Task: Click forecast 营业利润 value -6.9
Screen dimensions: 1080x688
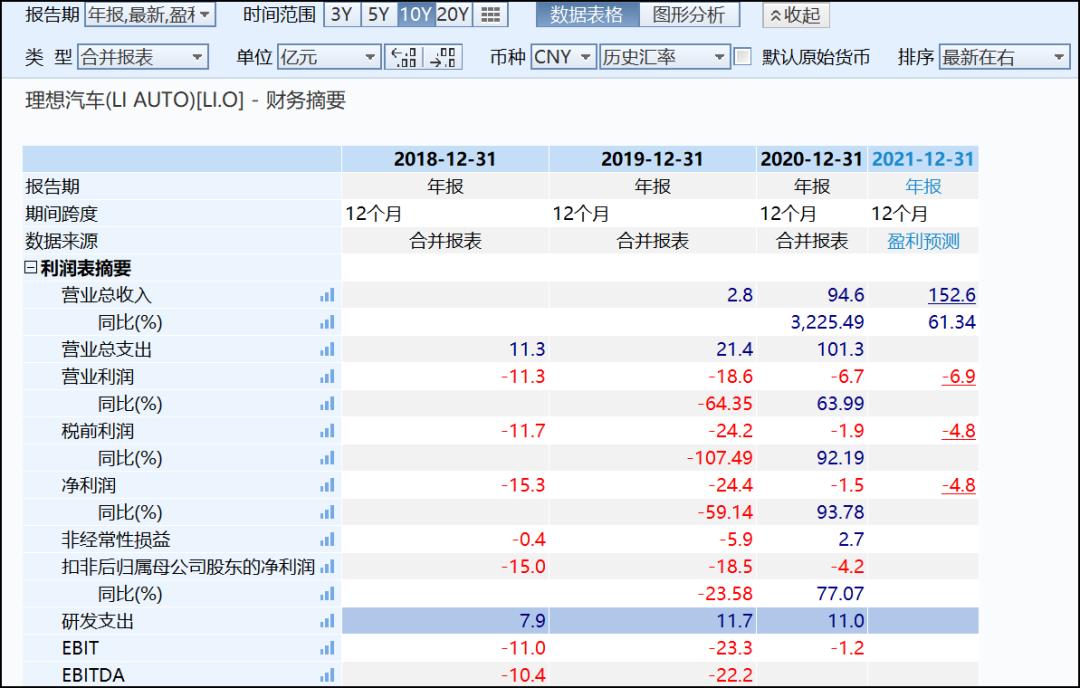Action: (x=959, y=377)
